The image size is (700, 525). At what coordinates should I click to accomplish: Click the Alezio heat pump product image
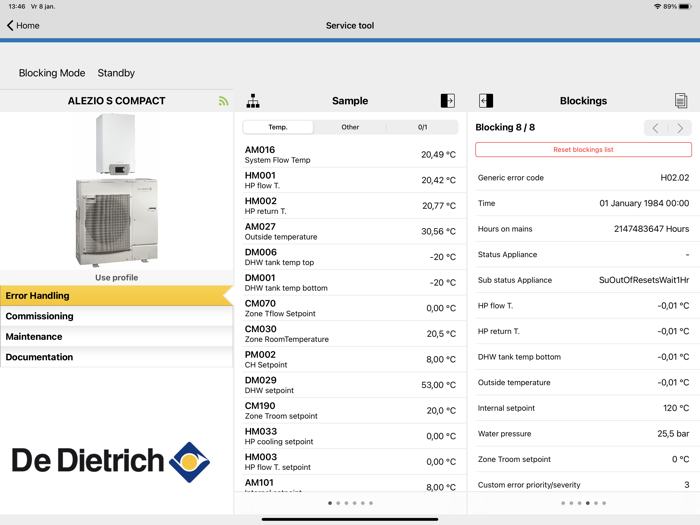click(117, 190)
